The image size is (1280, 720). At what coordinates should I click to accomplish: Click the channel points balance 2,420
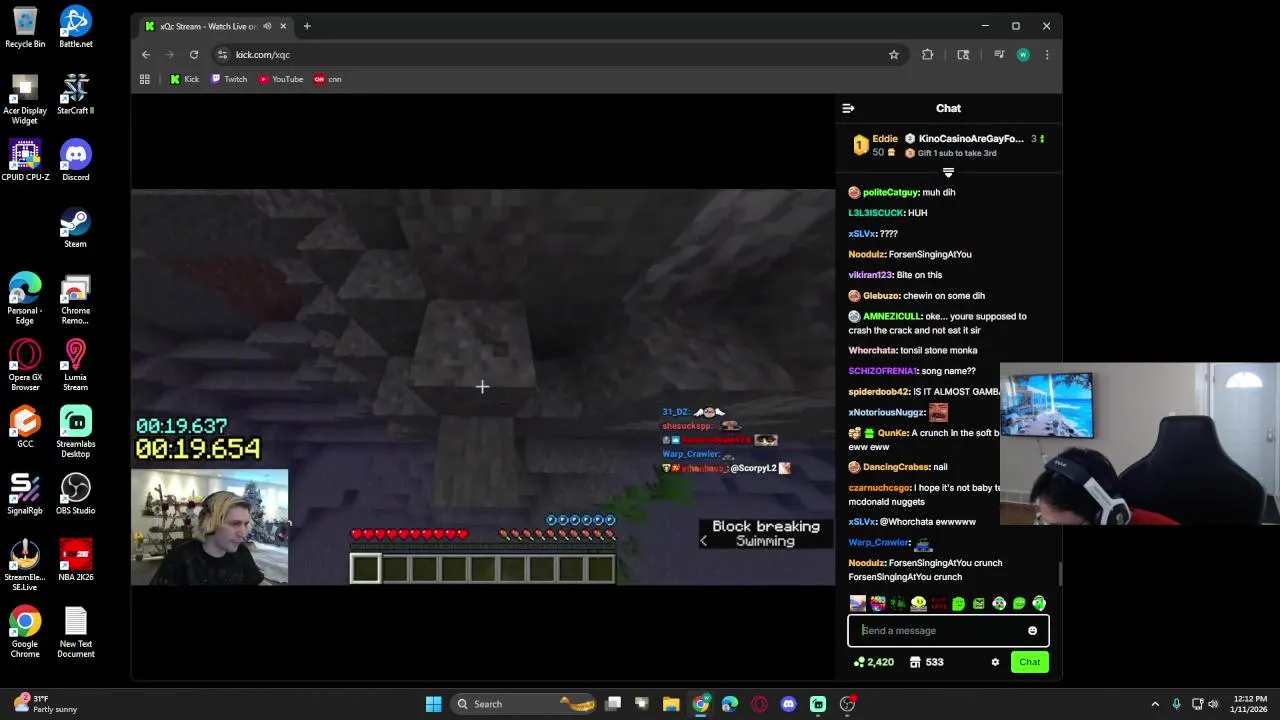click(x=874, y=662)
